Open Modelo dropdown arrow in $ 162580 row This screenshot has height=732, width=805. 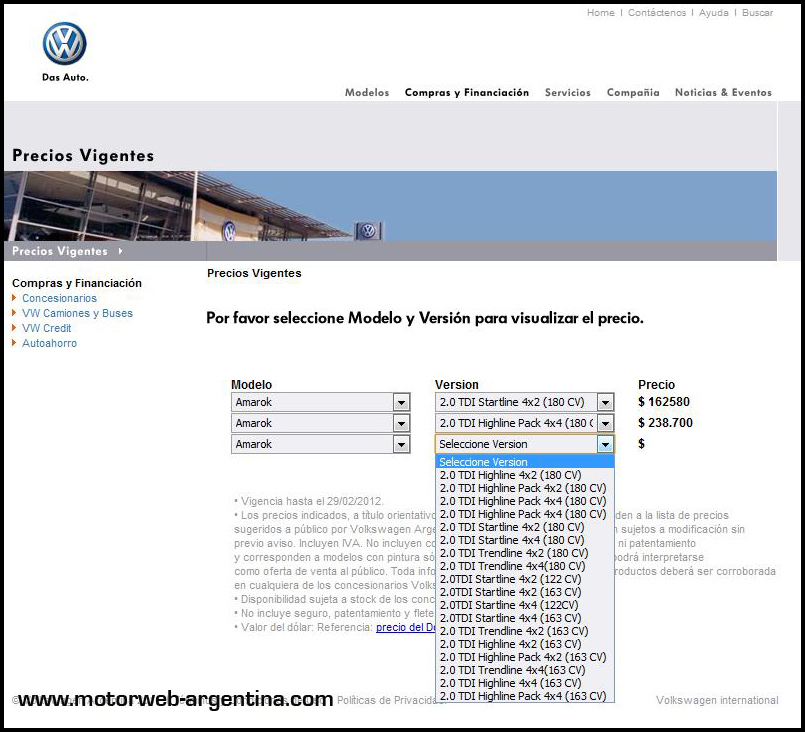coord(401,402)
